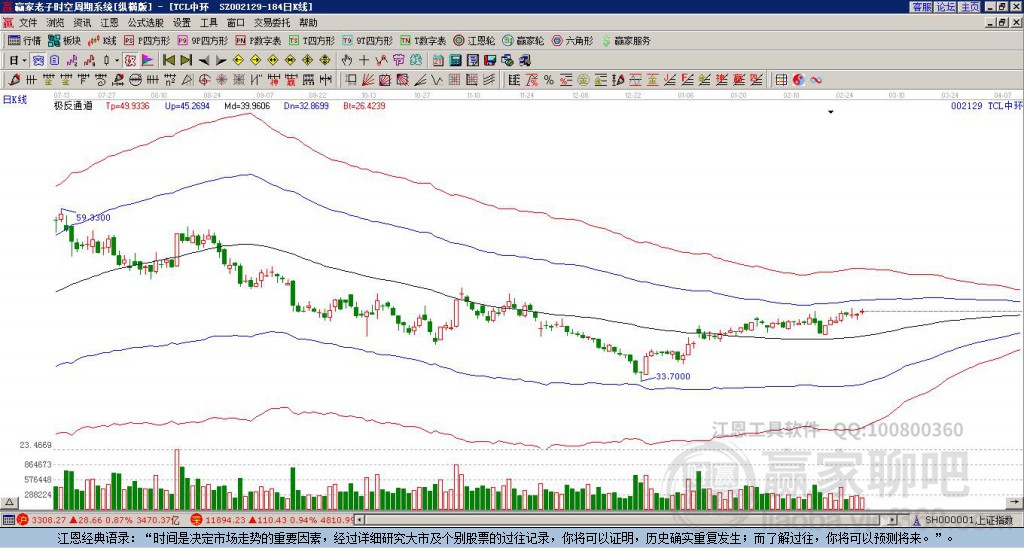Select the red pencil drawing tool
The height and width of the screenshot is (548, 1024).
click(x=13, y=80)
